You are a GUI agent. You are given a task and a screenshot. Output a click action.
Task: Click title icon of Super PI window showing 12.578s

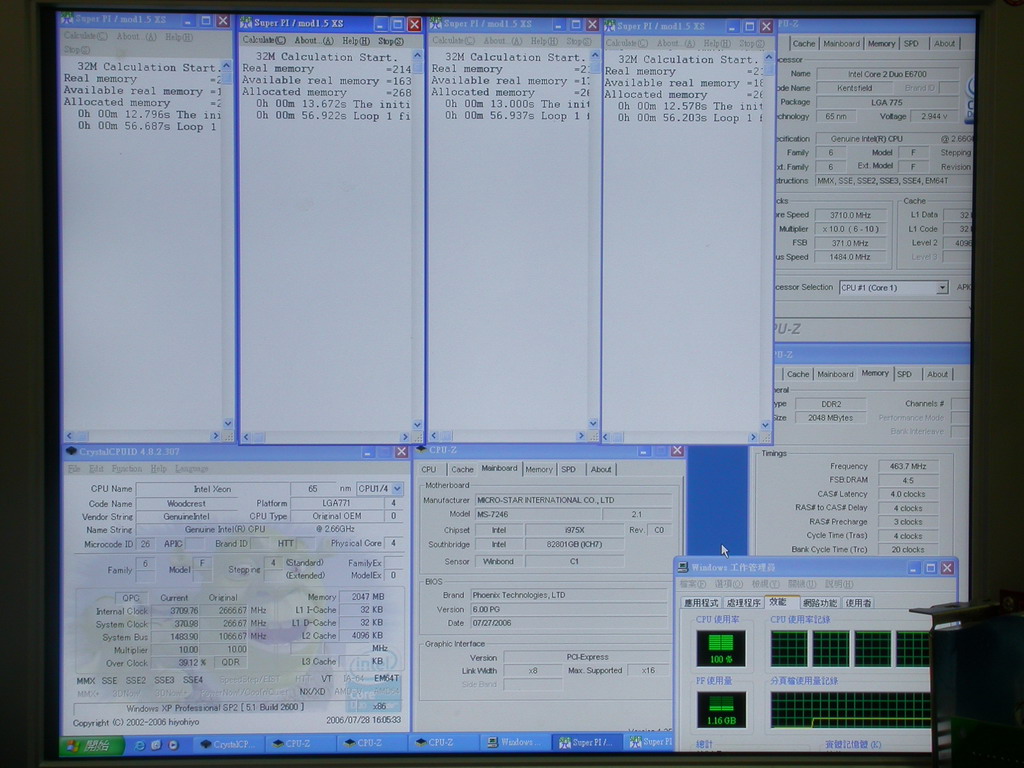tap(609, 26)
